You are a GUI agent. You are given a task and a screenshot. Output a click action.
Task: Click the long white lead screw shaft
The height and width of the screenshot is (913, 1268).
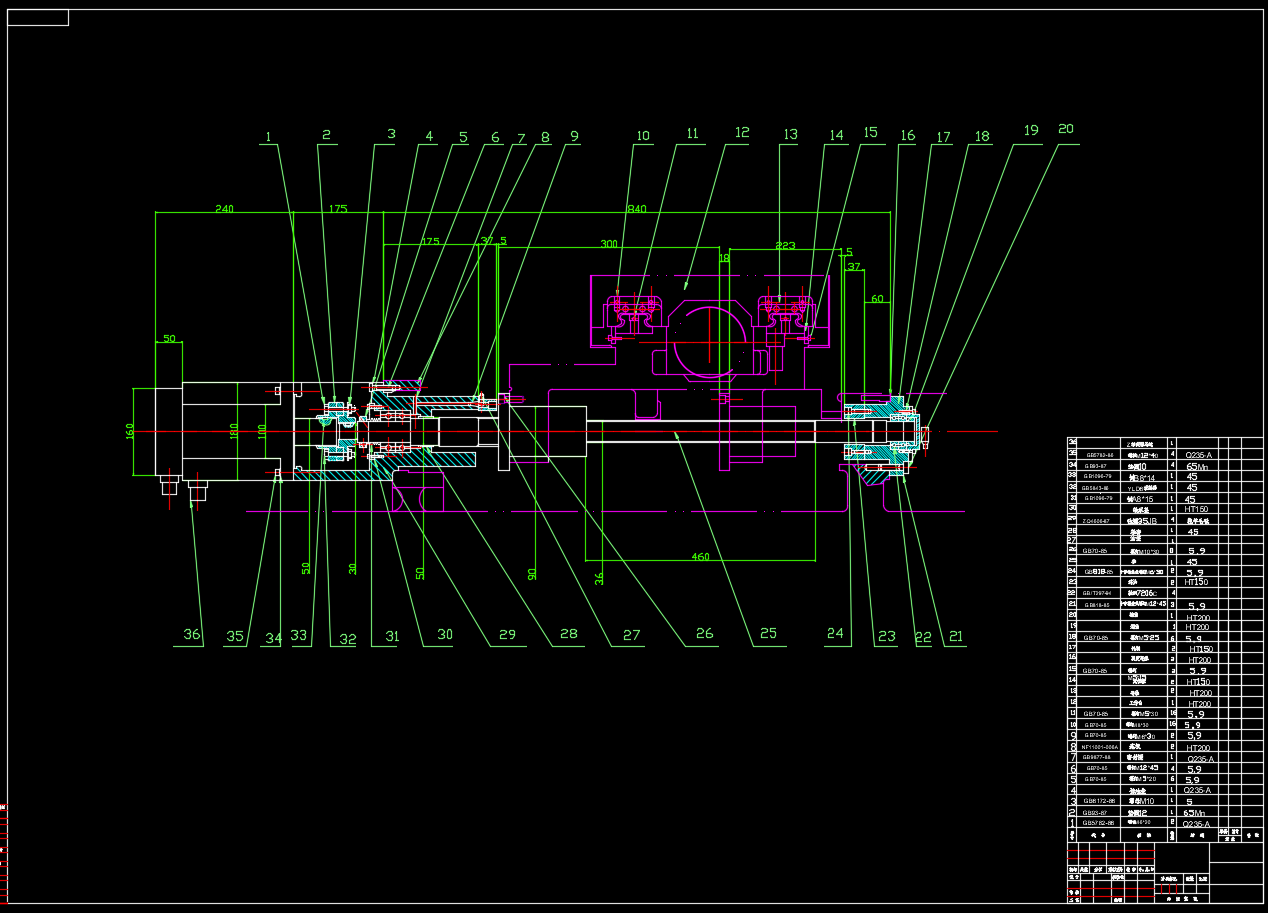(x=700, y=431)
